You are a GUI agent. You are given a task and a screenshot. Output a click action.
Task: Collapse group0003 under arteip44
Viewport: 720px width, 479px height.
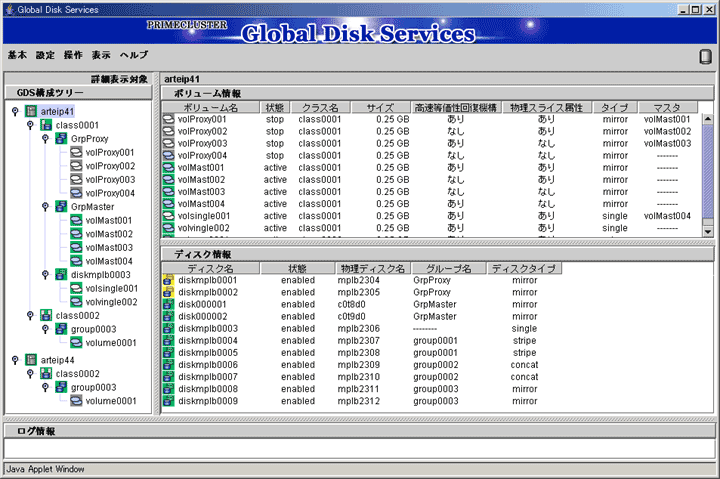(45, 387)
